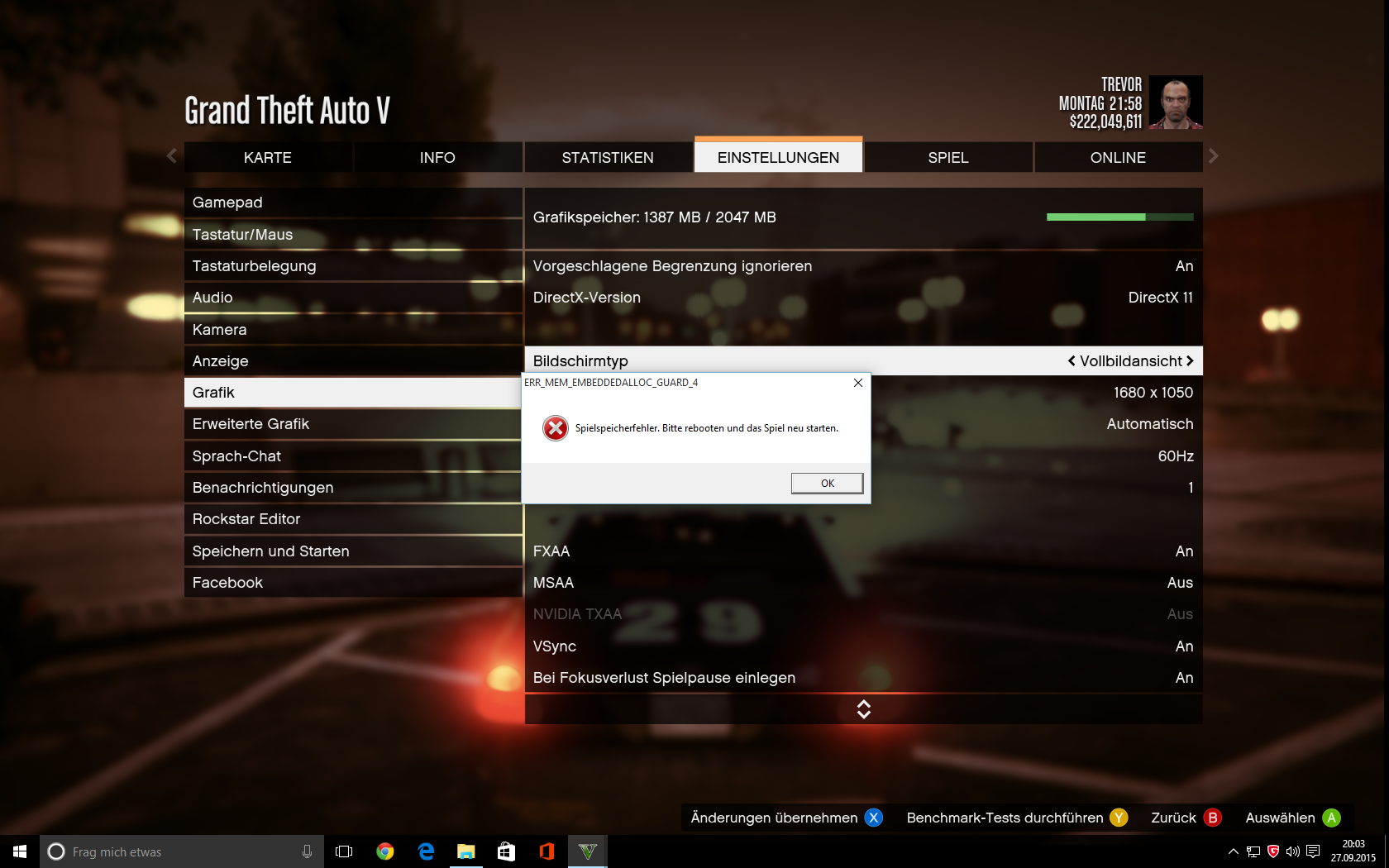Image resolution: width=1389 pixels, height=868 pixels.
Task: Toggle the MSAA setting
Action: 863,583
